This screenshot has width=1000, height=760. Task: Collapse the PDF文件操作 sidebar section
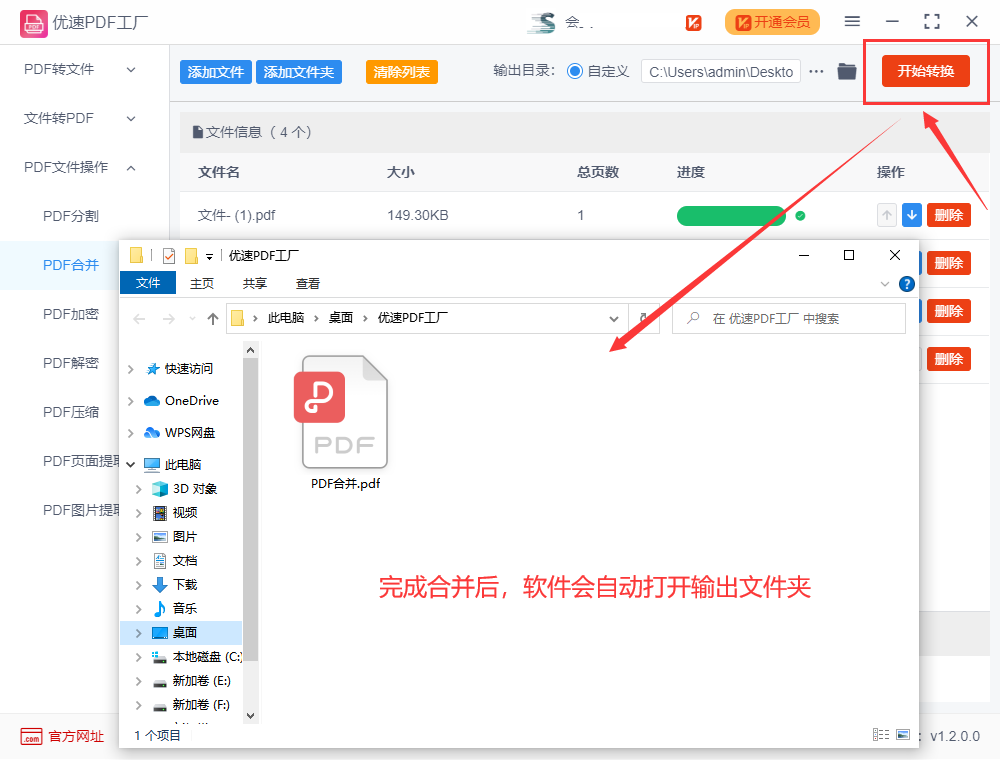point(131,168)
